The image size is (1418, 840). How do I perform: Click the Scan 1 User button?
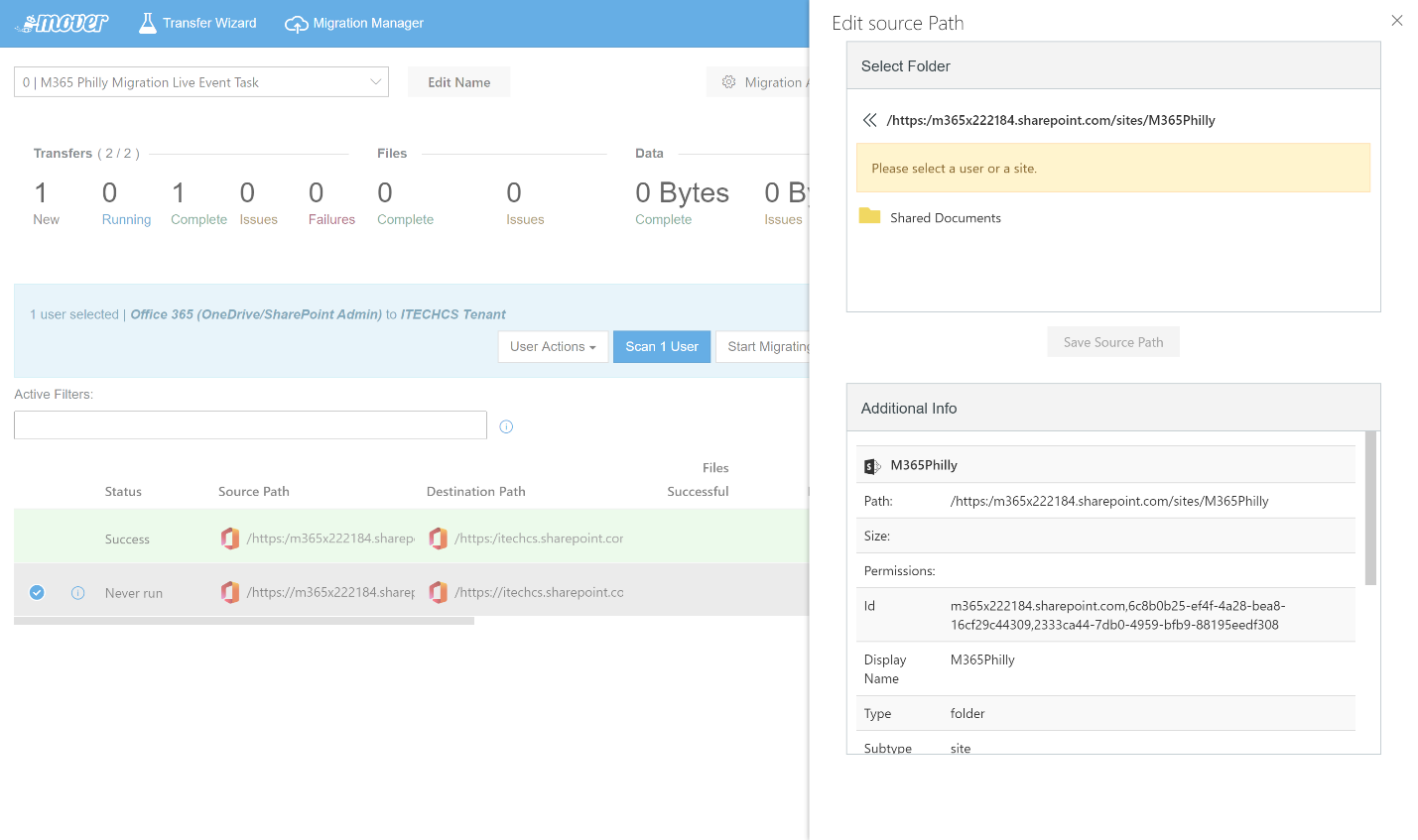[x=662, y=347]
